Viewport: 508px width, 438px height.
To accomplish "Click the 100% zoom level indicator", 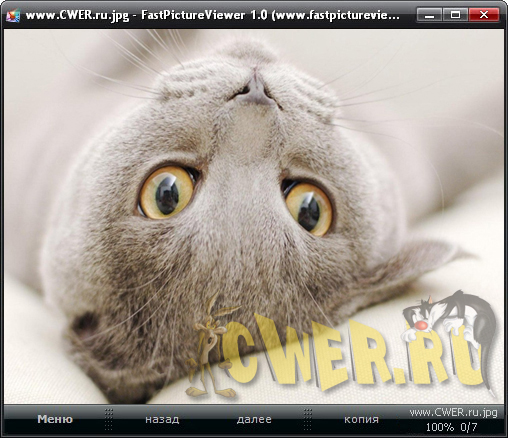I will click(x=440, y=427).
